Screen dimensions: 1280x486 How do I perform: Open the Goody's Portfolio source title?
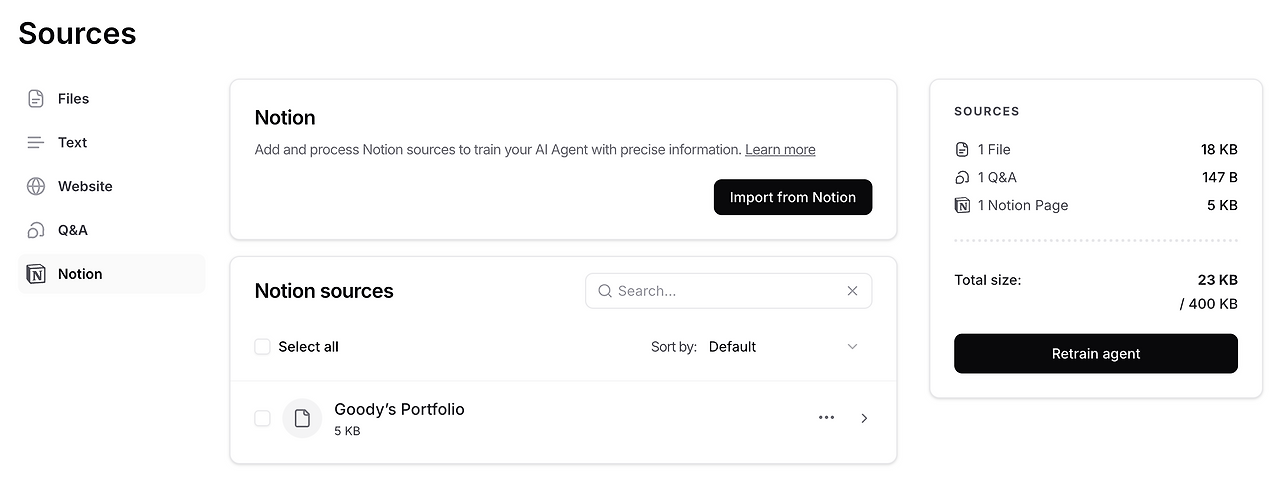(x=399, y=409)
